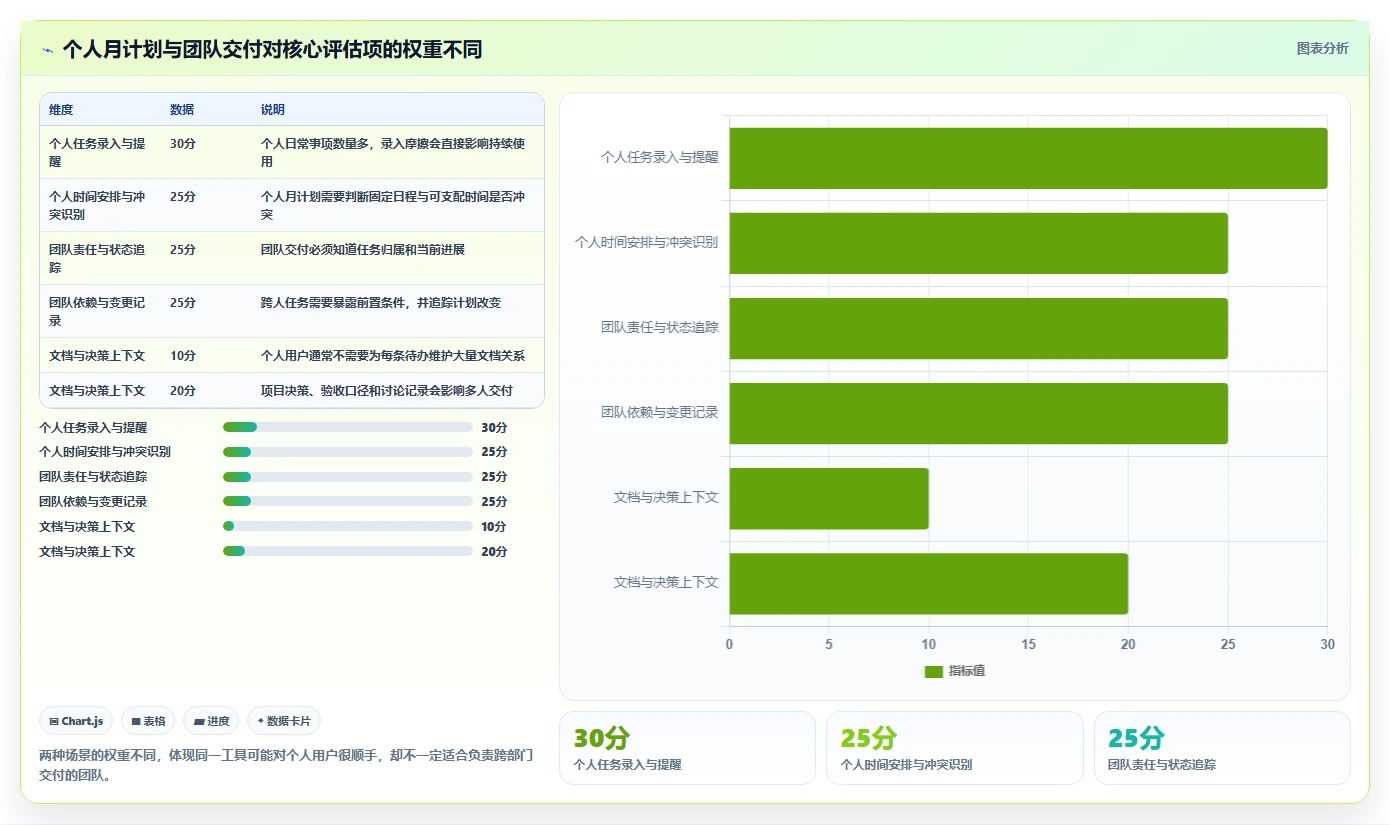Viewport: 1390px width, 825px height.
Task: Select the 进度 chip
Action: click(211, 721)
